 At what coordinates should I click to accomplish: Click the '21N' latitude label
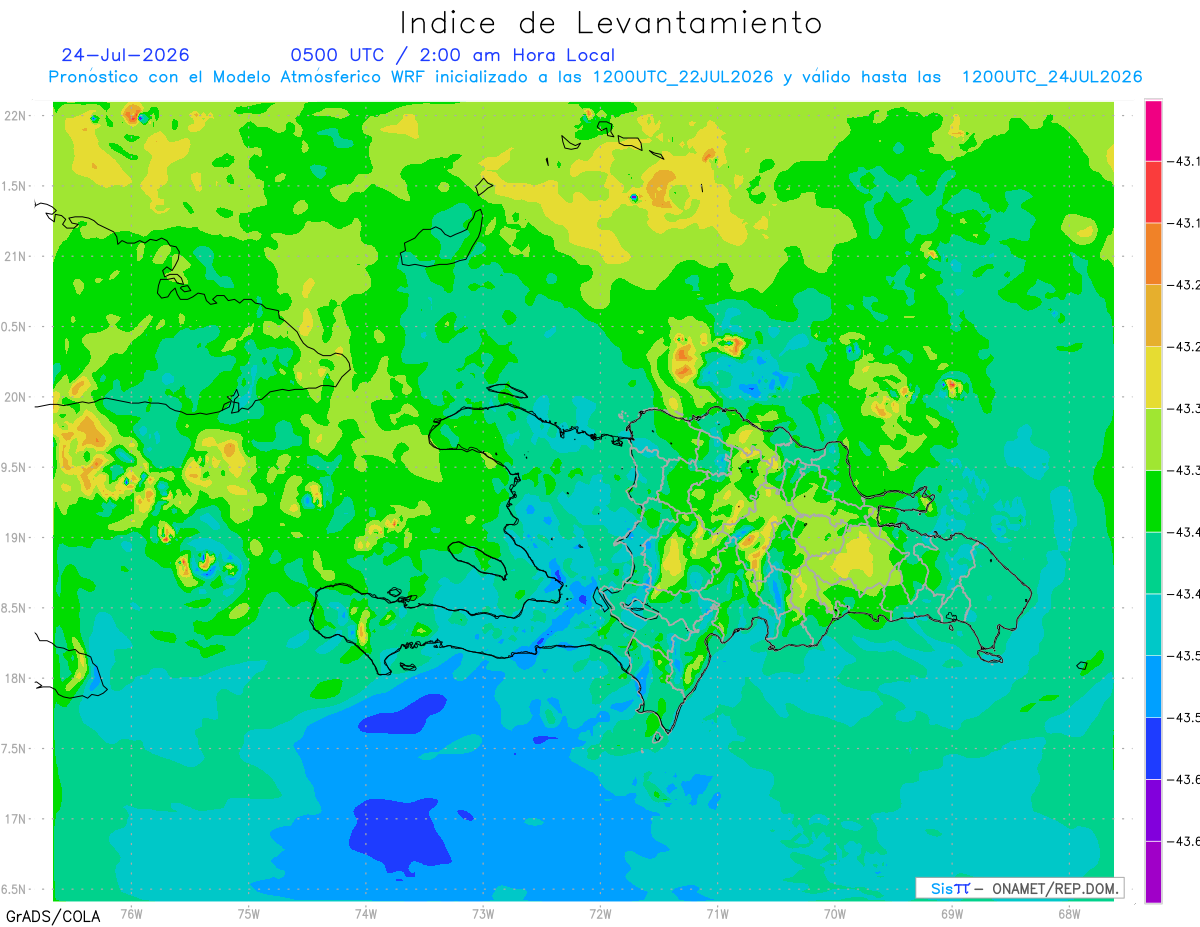(16, 256)
